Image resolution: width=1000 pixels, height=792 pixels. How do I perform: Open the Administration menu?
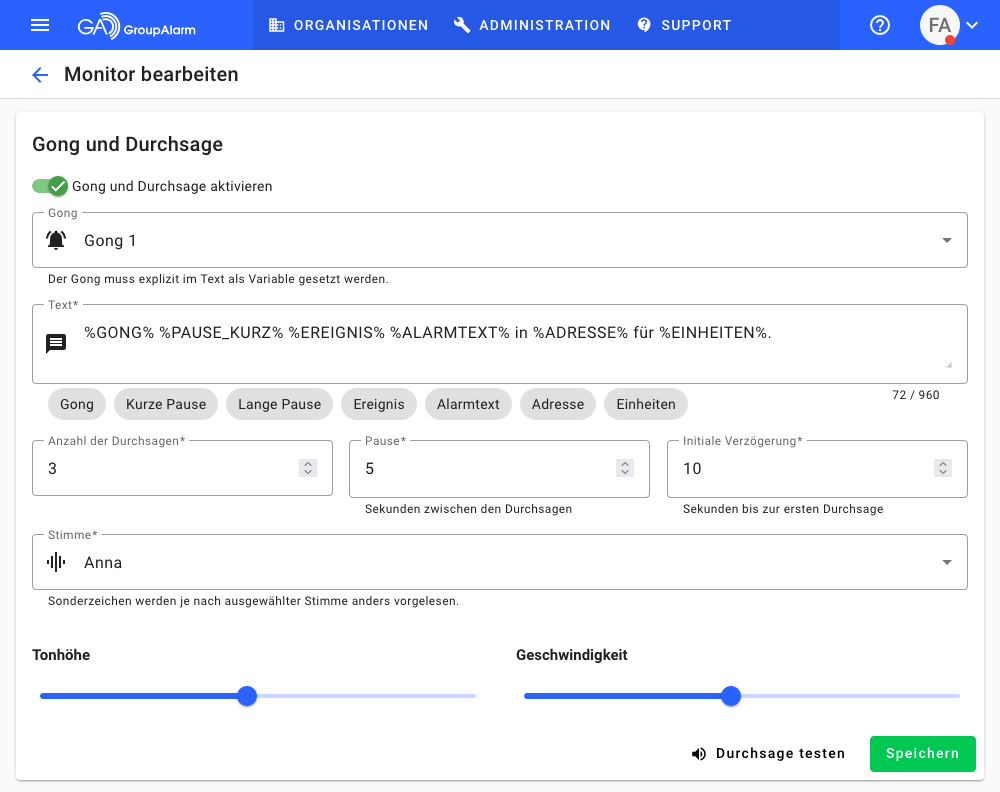[x=532, y=25]
